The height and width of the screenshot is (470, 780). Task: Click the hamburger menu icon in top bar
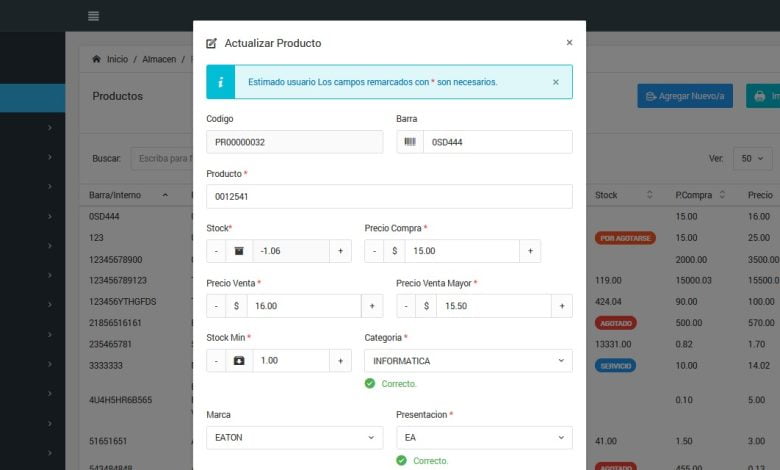[x=93, y=16]
